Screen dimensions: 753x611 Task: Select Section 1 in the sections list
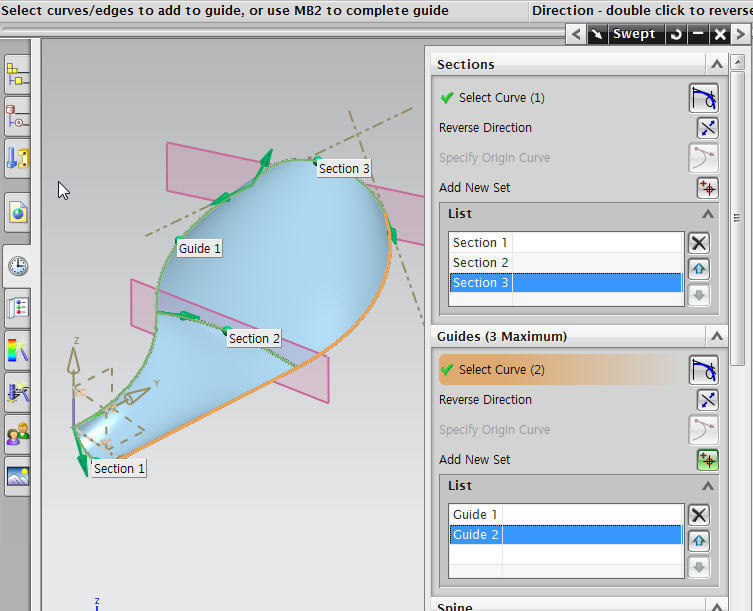tap(480, 243)
